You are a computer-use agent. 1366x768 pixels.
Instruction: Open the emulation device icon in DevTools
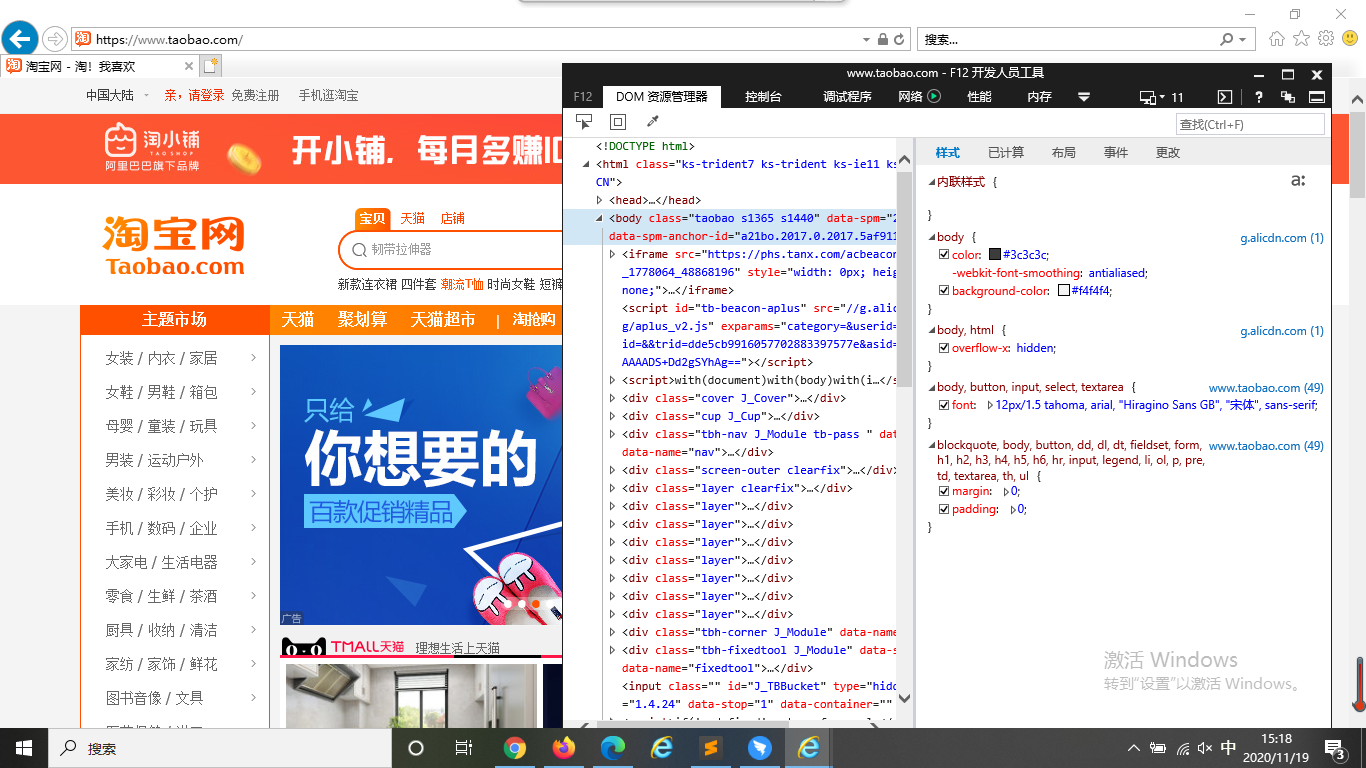point(1149,97)
